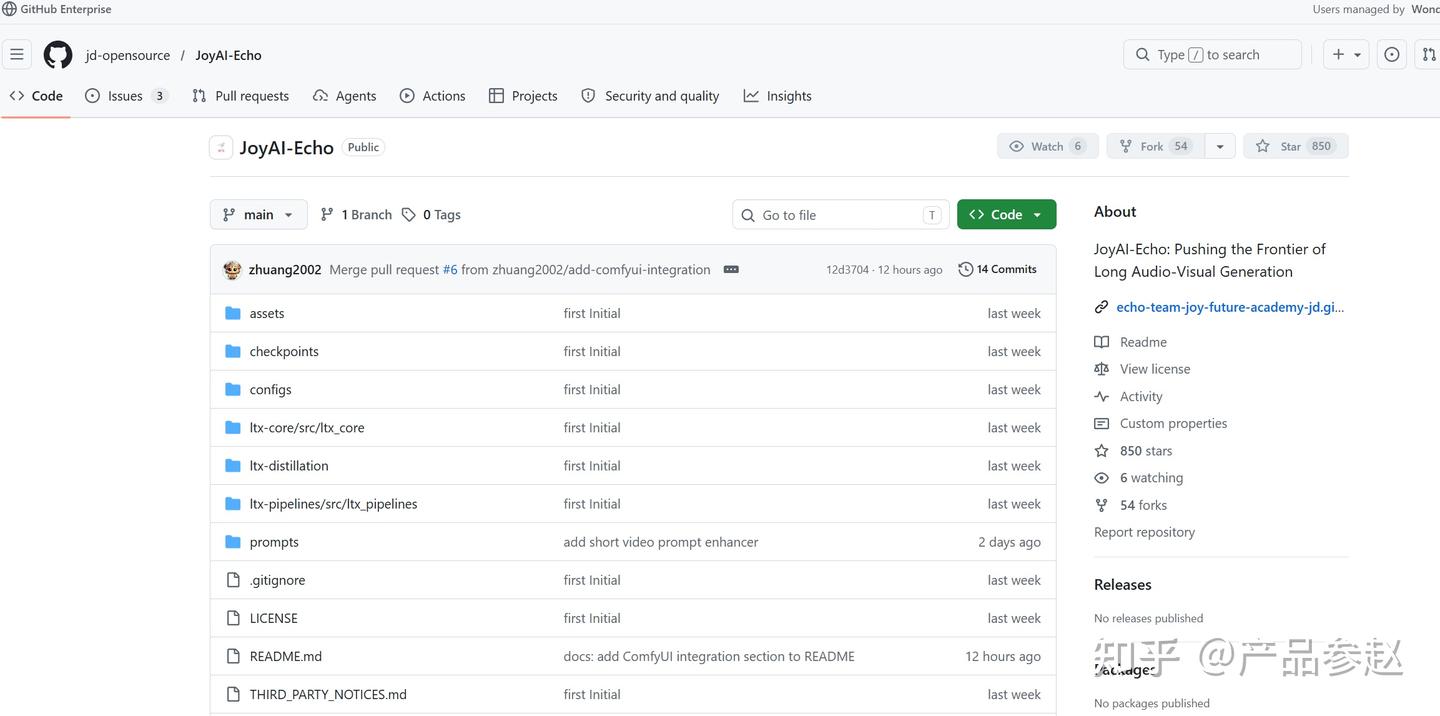
Task: Open the Actions tab
Action: 432,96
